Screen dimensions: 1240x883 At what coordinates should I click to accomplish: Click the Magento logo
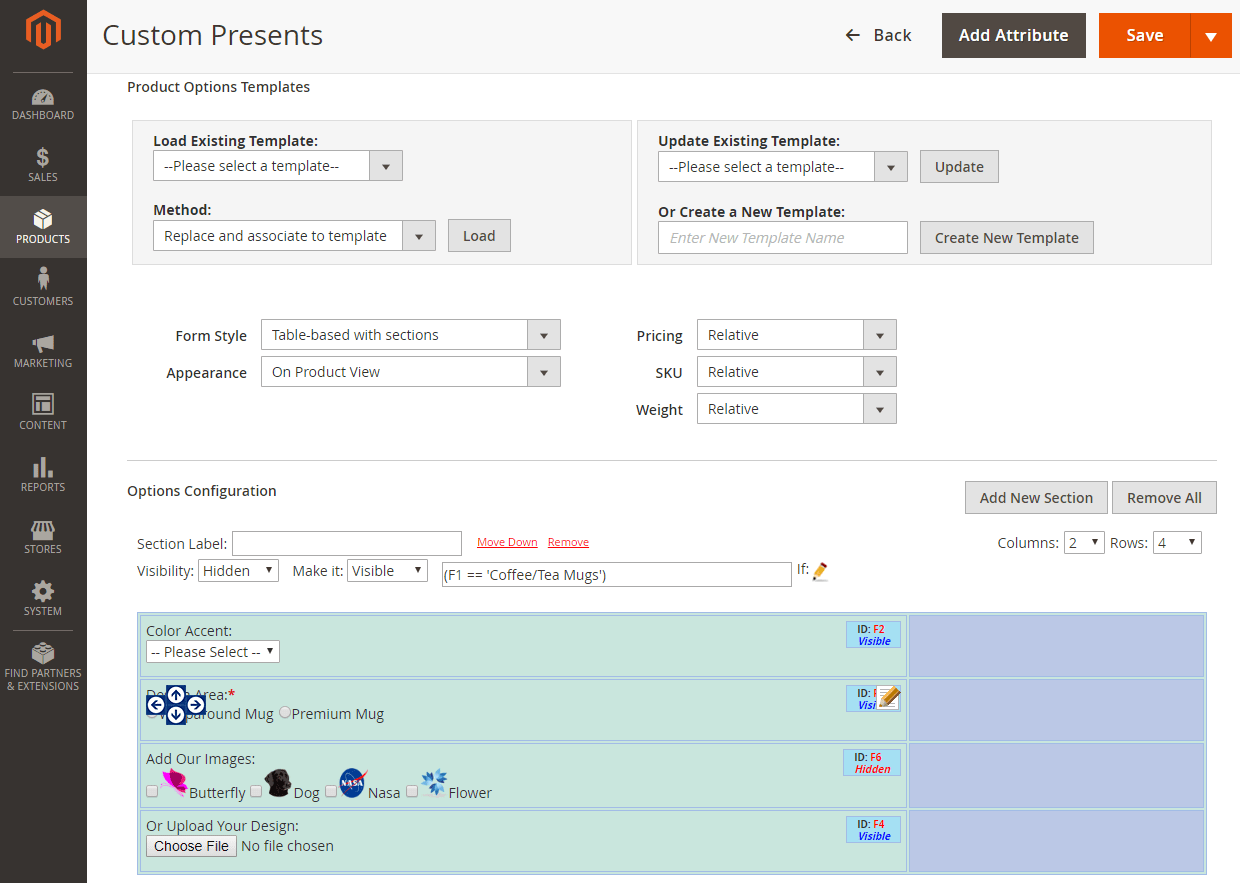pos(43,30)
